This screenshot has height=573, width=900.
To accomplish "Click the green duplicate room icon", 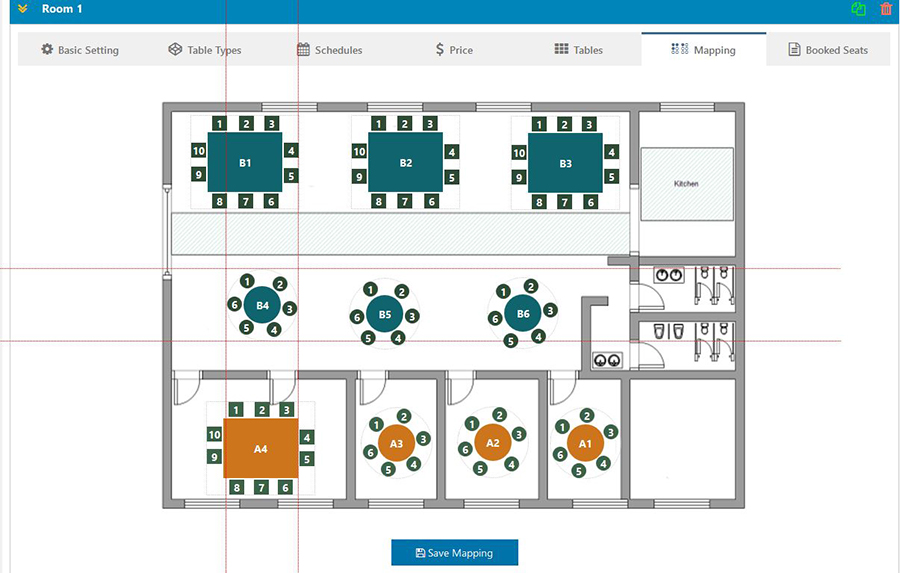I will 859,9.
